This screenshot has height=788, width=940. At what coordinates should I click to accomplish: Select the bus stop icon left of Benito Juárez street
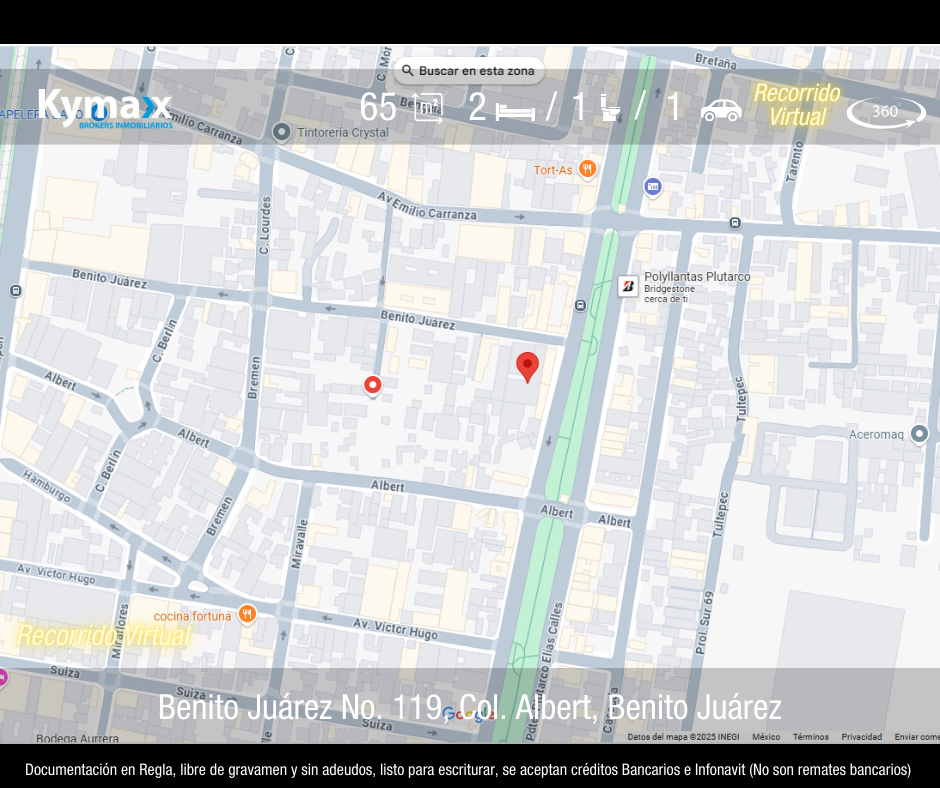[x=16, y=291]
